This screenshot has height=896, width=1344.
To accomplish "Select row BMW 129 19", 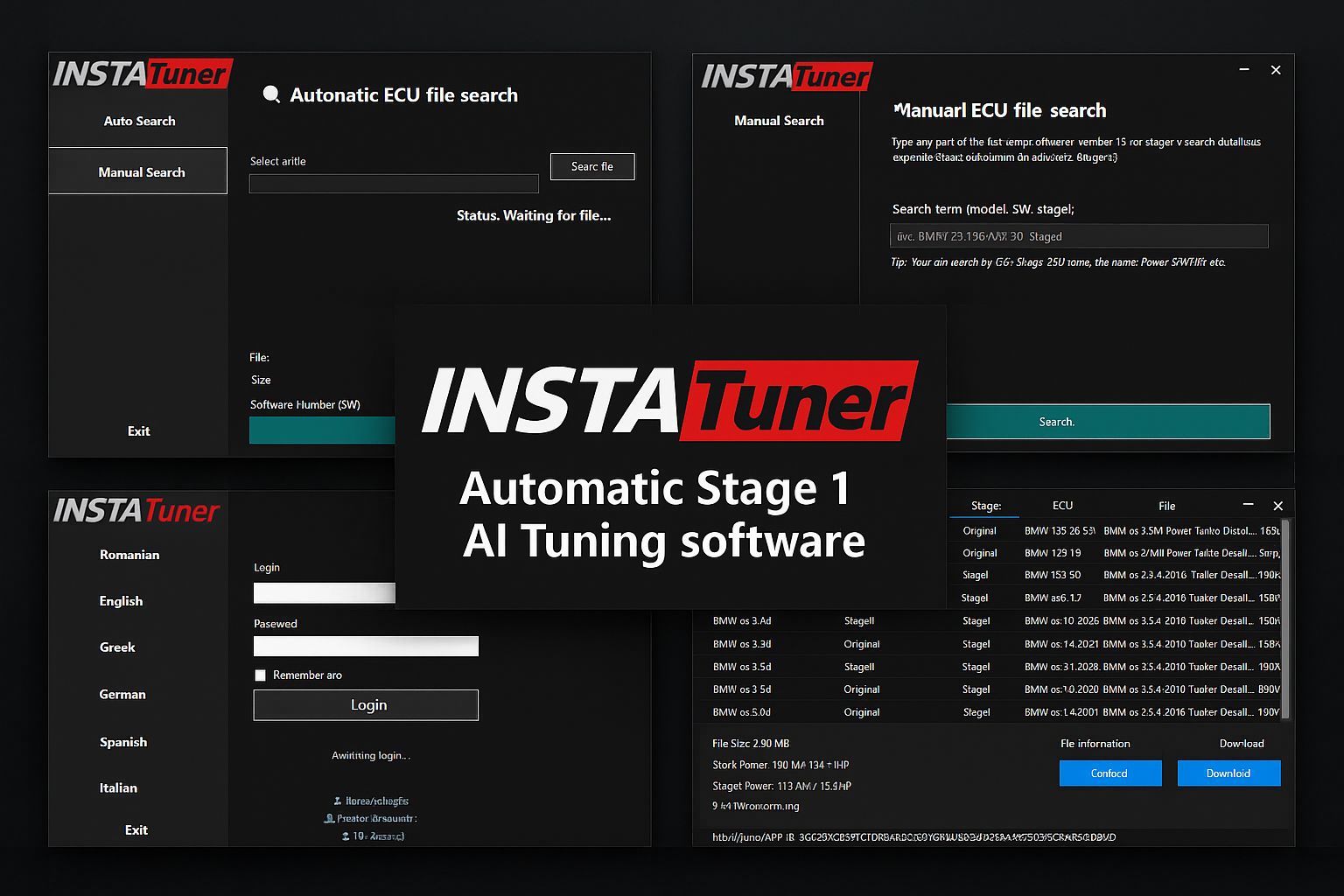I will (x=1116, y=553).
